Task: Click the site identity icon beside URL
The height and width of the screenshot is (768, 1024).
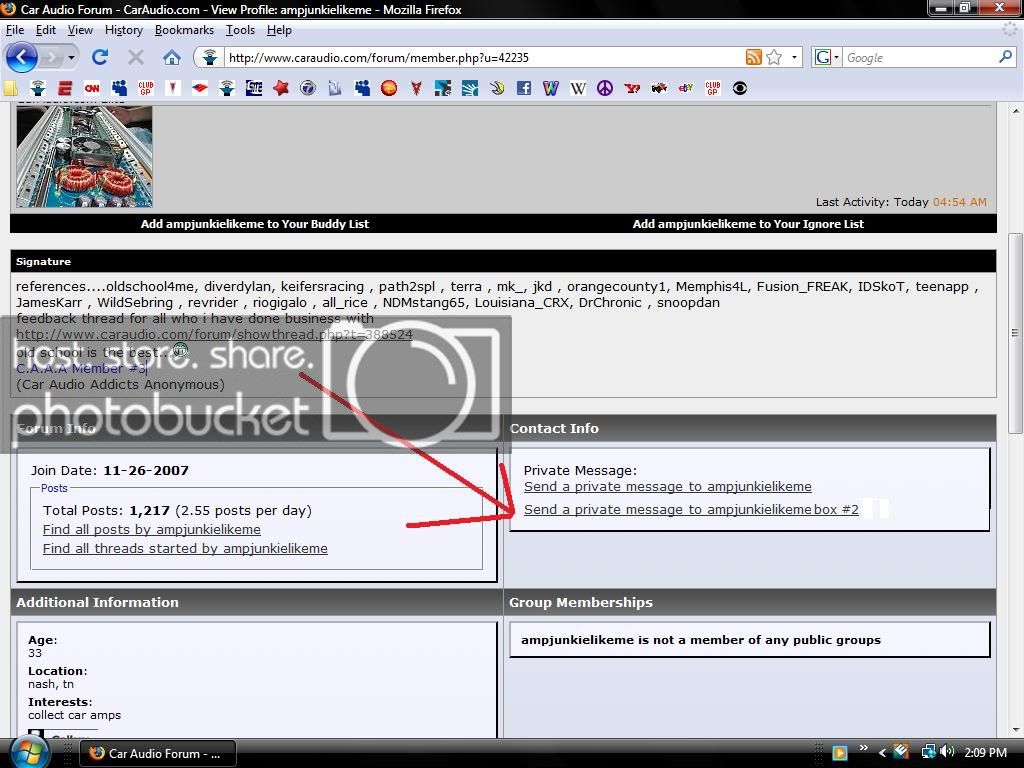Action: [209, 57]
